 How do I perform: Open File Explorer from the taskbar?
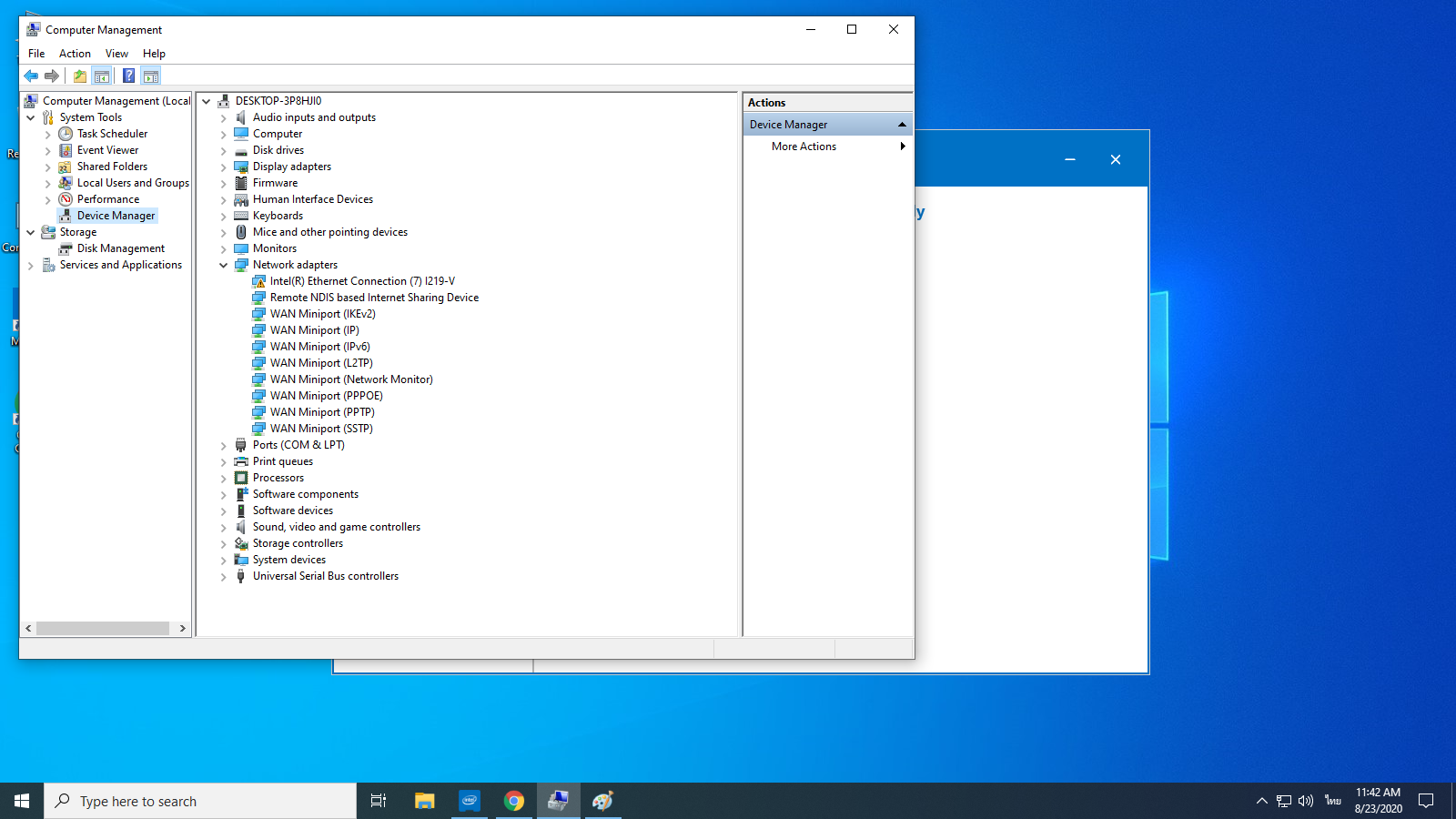(425, 801)
